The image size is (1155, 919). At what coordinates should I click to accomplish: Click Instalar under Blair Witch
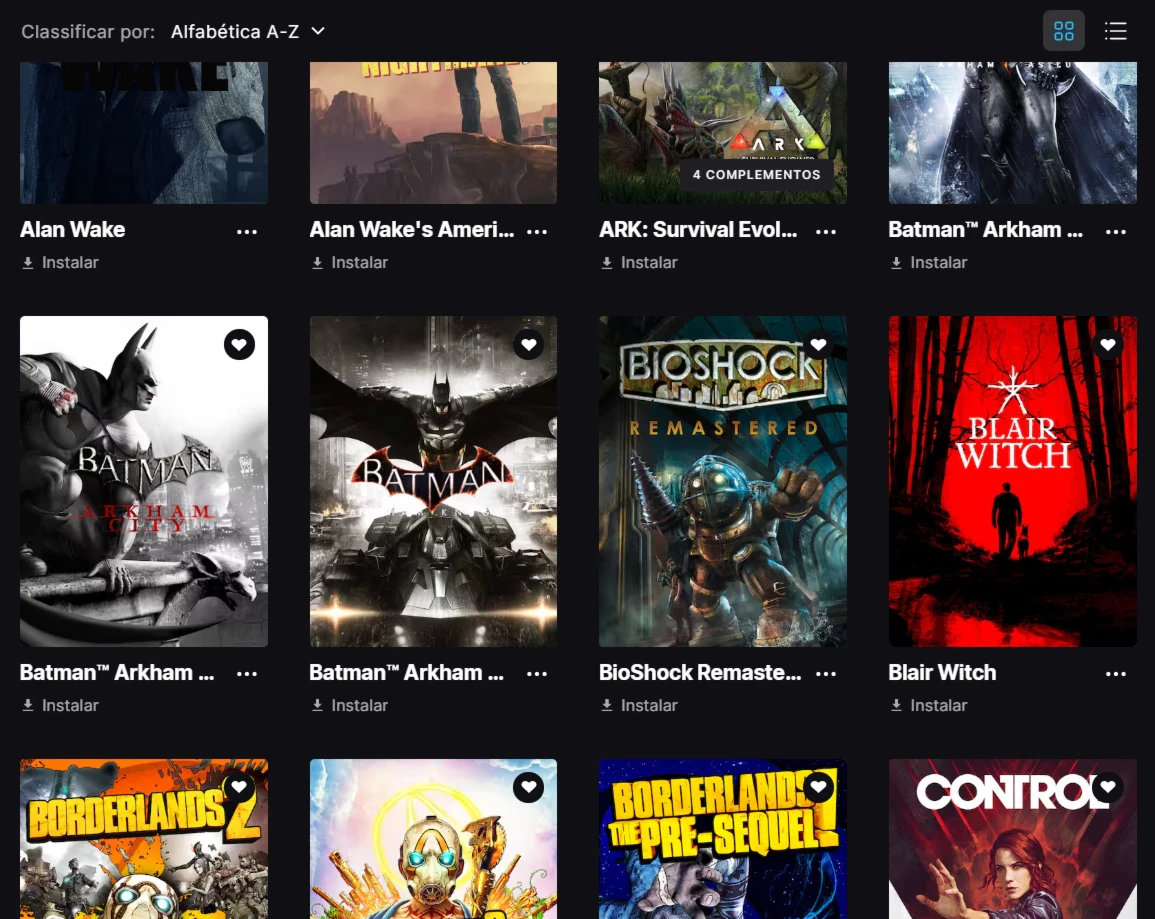tap(928, 705)
